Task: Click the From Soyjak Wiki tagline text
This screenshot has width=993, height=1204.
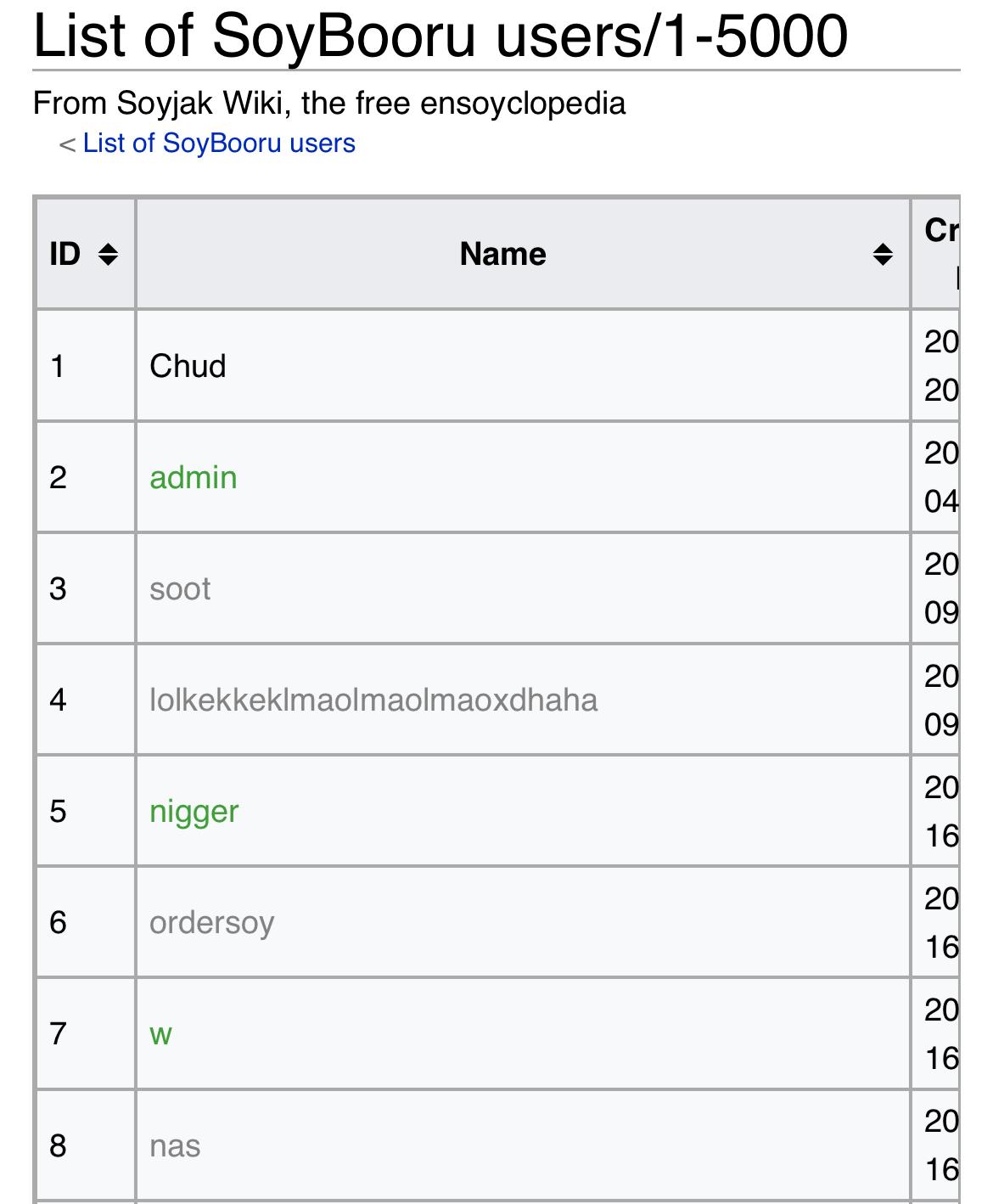Action: click(329, 104)
